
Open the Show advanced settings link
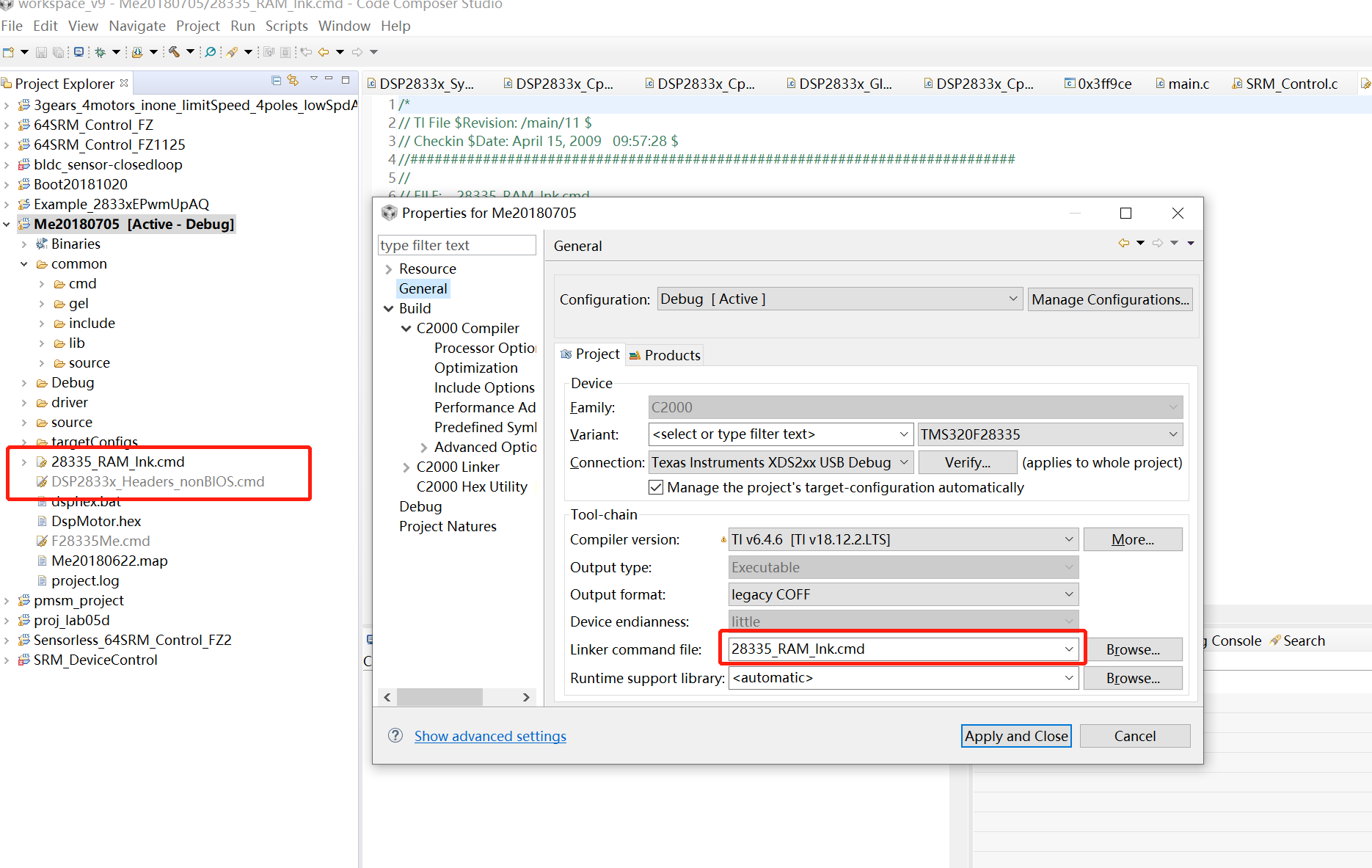point(490,737)
